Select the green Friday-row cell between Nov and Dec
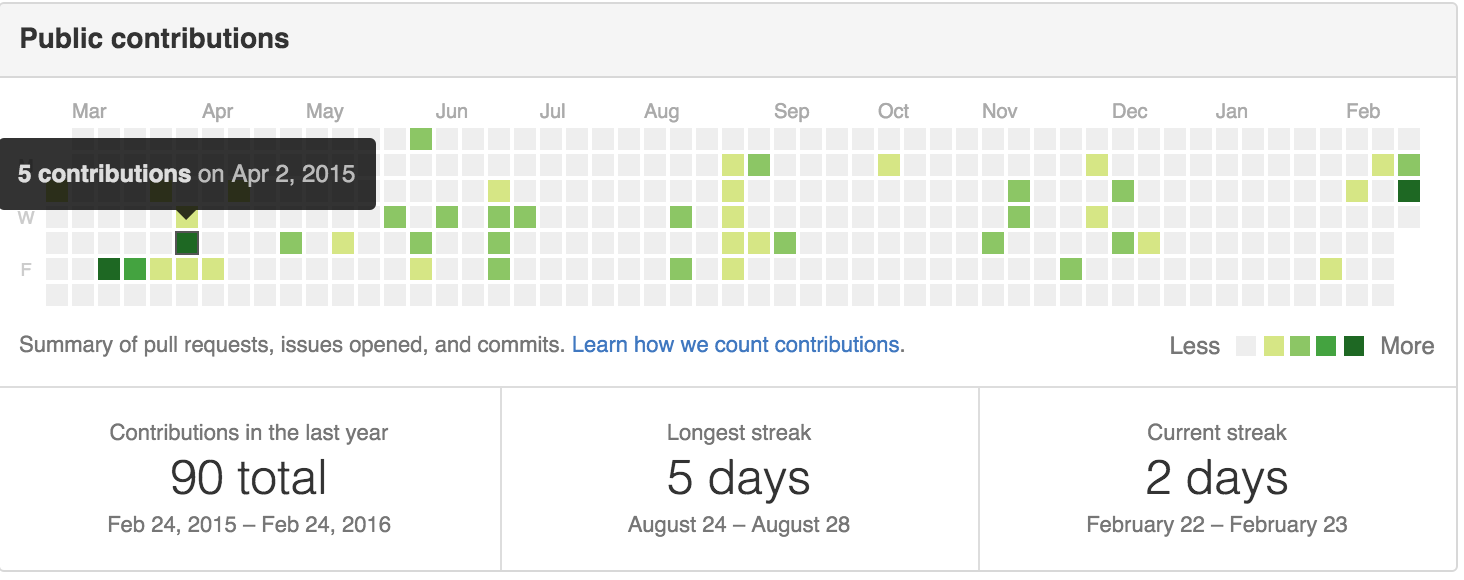This screenshot has height=580, width=1464. pos(1071,269)
